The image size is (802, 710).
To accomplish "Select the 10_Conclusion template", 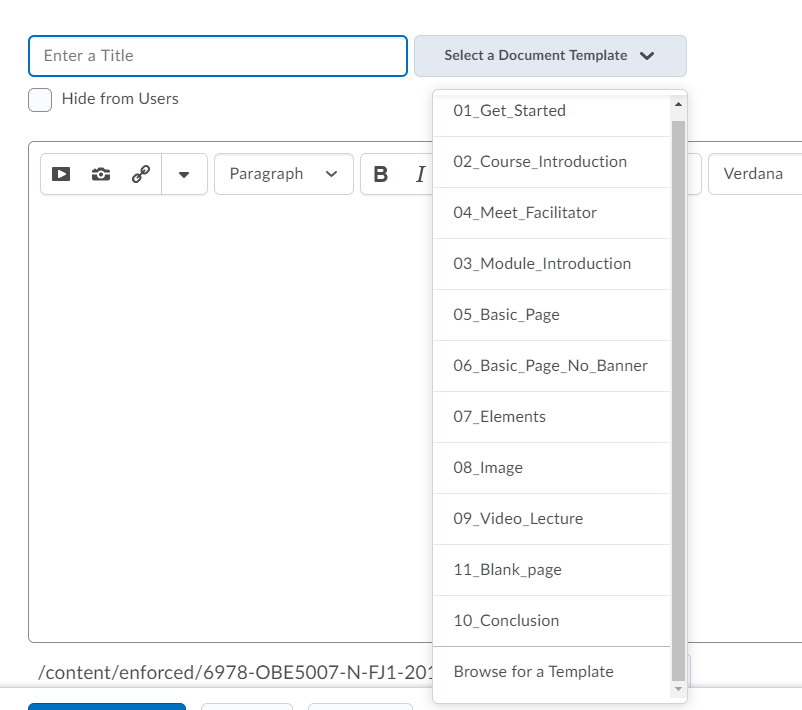I will [551, 621].
